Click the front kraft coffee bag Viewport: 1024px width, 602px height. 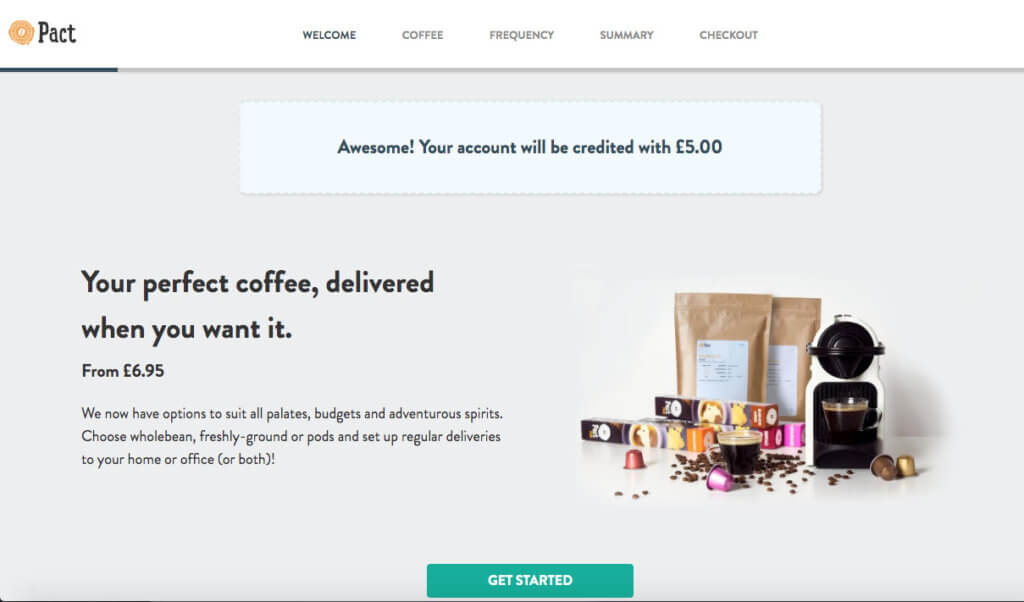pos(722,346)
